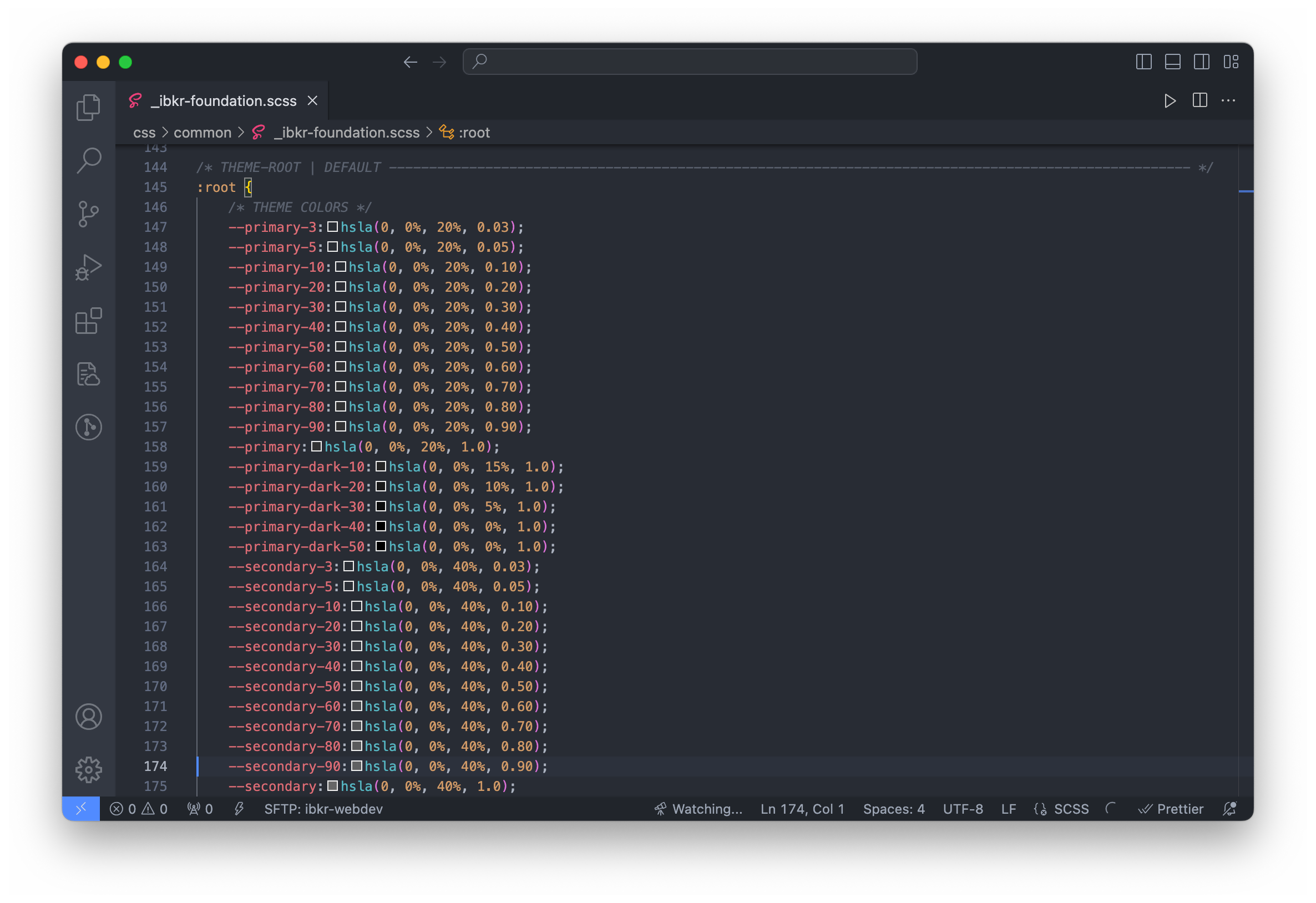Image resolution: width=1316 pixels, height=903 pixels.
Task: Open the Manage gear menu
Action: point(88,770)
